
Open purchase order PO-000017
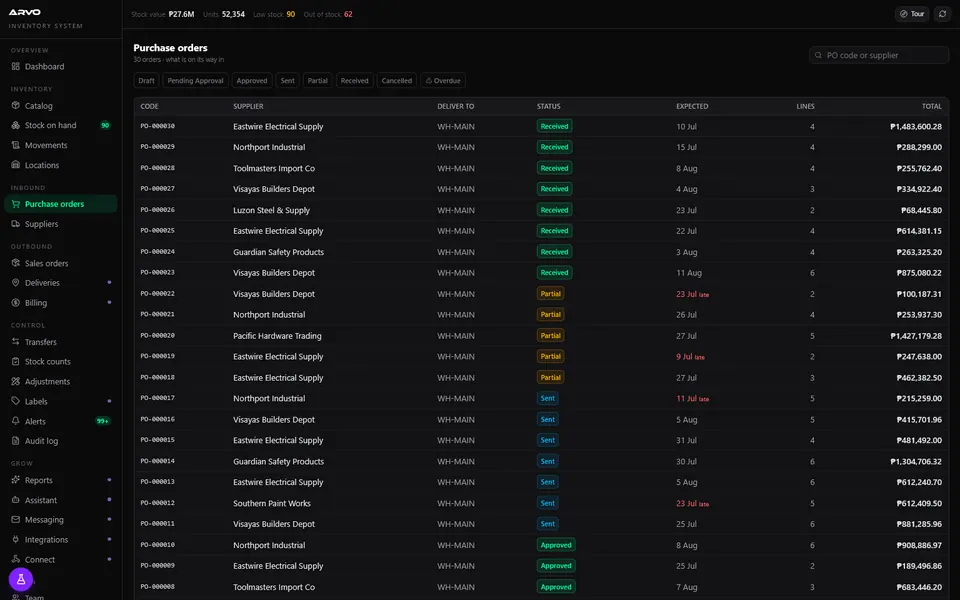(541, 399)
